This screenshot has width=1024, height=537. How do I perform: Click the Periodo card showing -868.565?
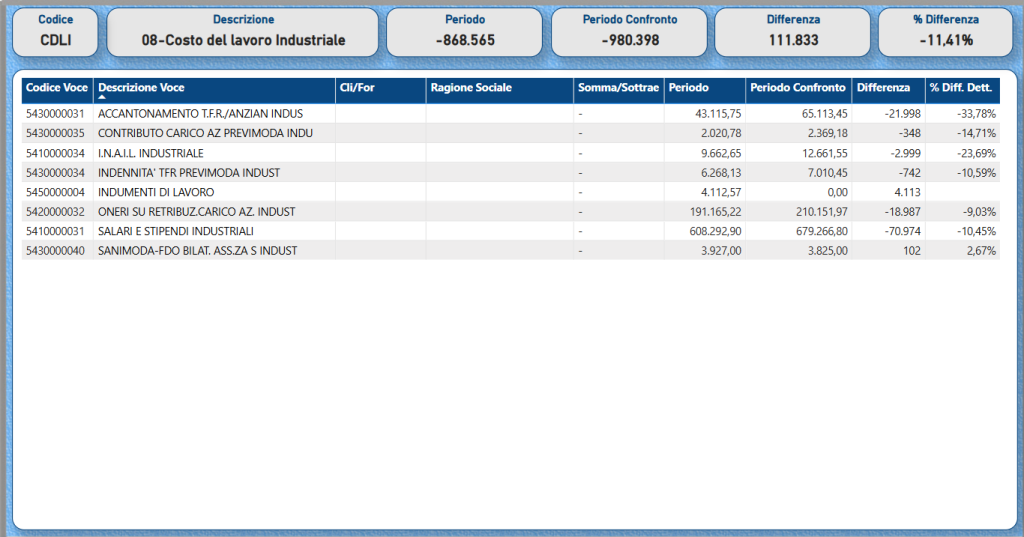tap(465, 32)
